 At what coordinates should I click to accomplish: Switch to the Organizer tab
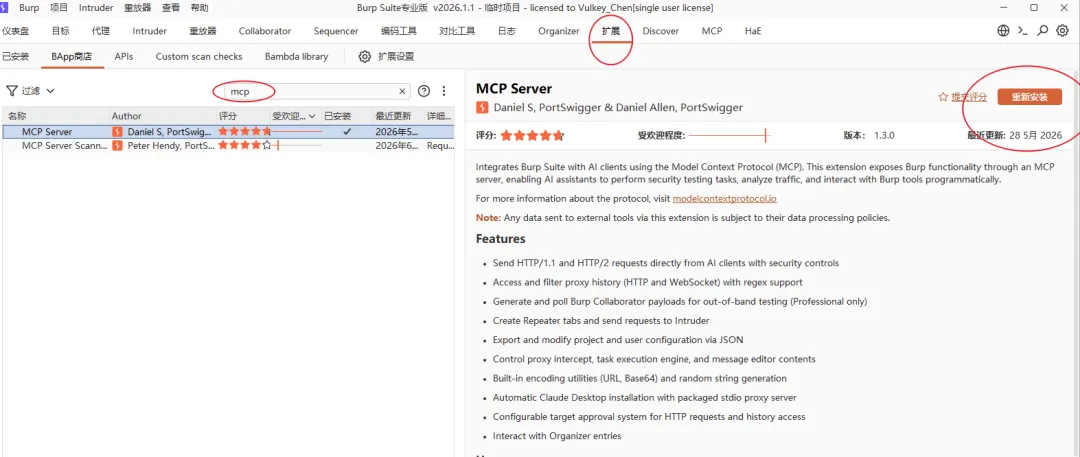[x=559, y=31]
